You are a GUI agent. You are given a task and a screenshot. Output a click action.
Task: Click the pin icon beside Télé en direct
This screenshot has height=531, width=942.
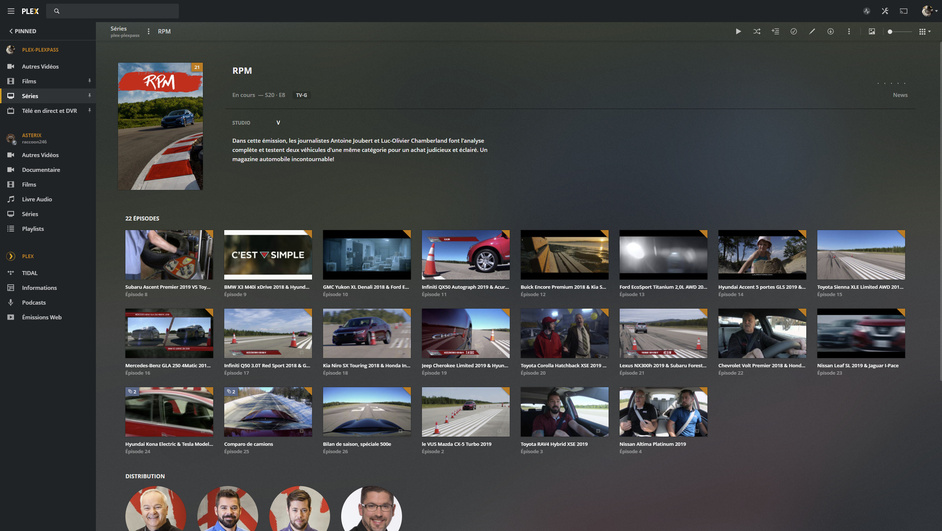90,111
